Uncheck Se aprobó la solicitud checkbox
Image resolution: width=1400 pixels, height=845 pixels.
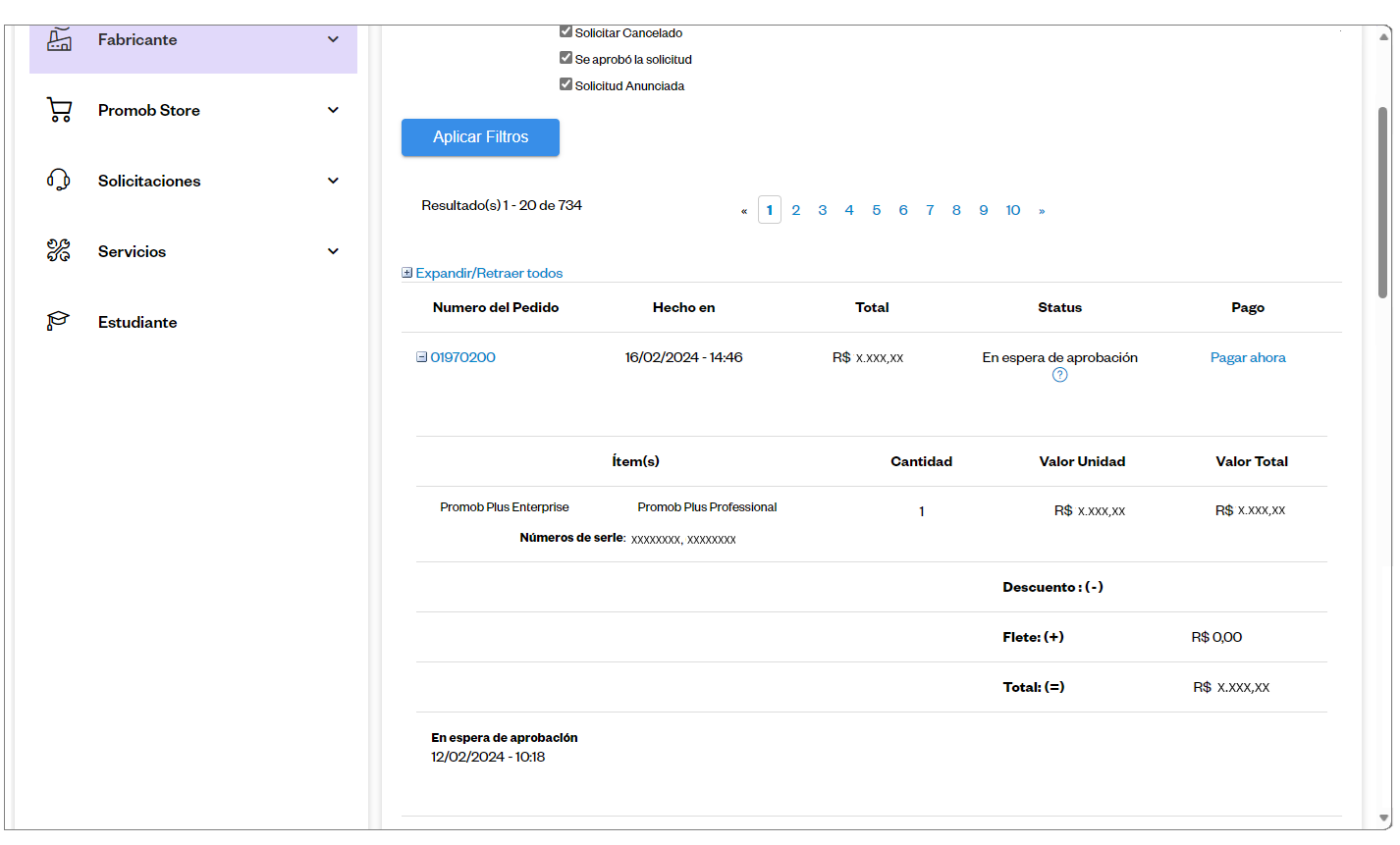(565, 58)
